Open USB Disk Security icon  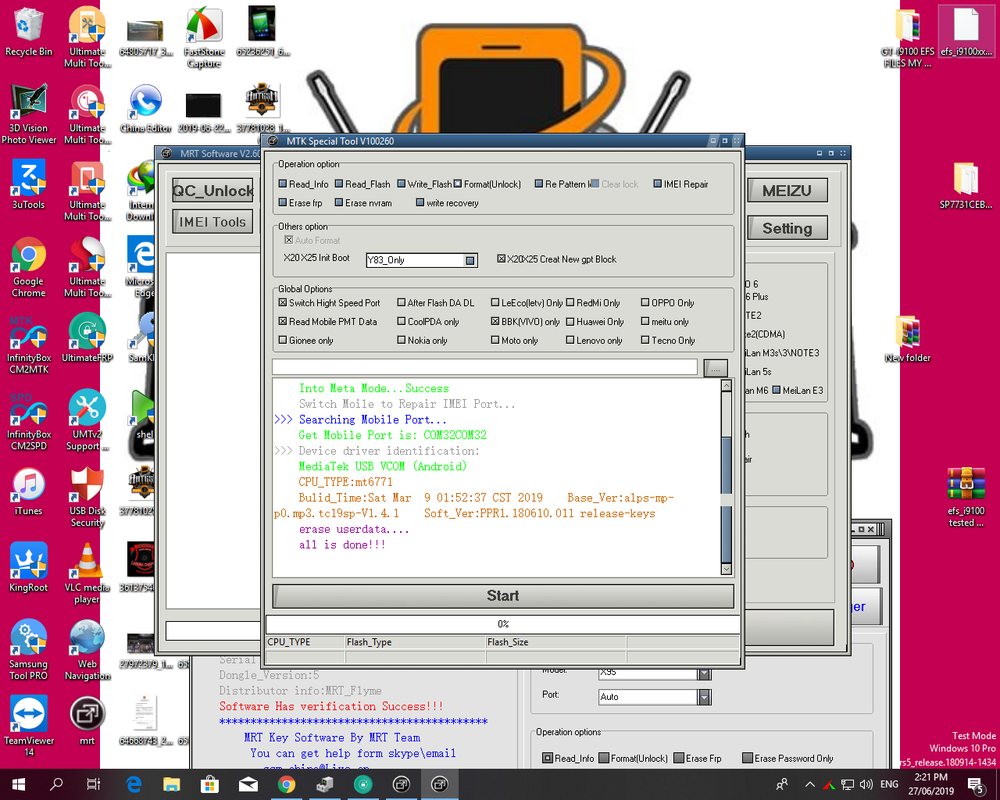click(x=87, y=496)
